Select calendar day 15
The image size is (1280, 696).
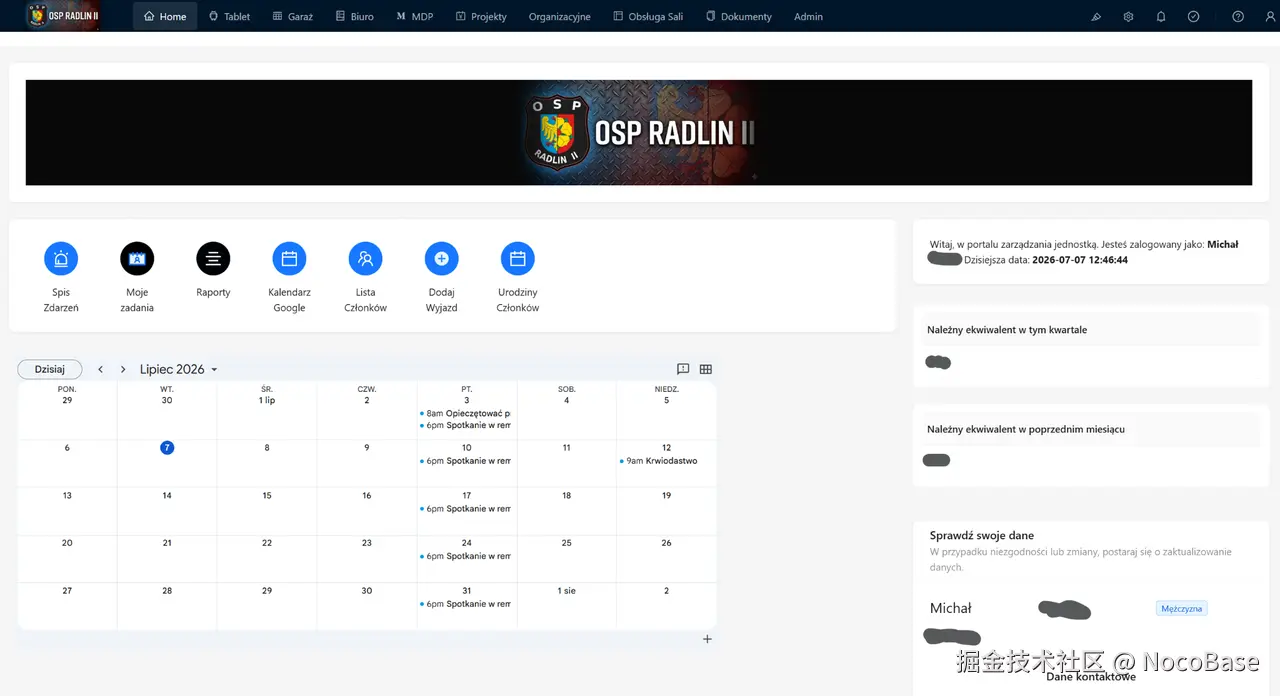(267, 495)
